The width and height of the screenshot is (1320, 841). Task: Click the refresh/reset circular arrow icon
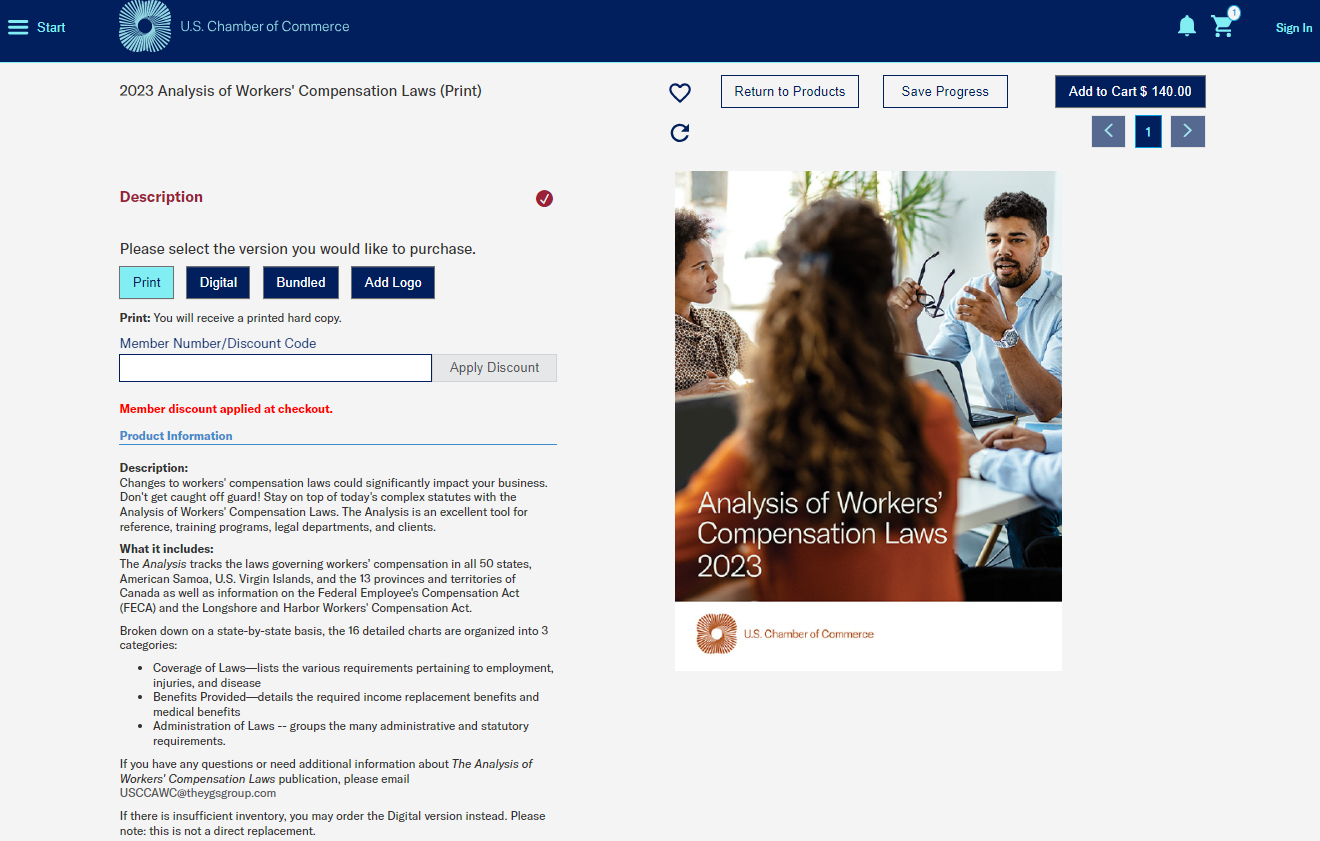coord(680,133)
